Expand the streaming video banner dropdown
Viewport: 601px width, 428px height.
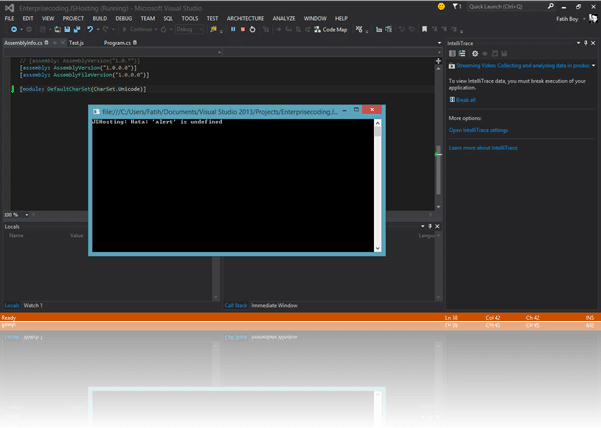tap(594, 66)
